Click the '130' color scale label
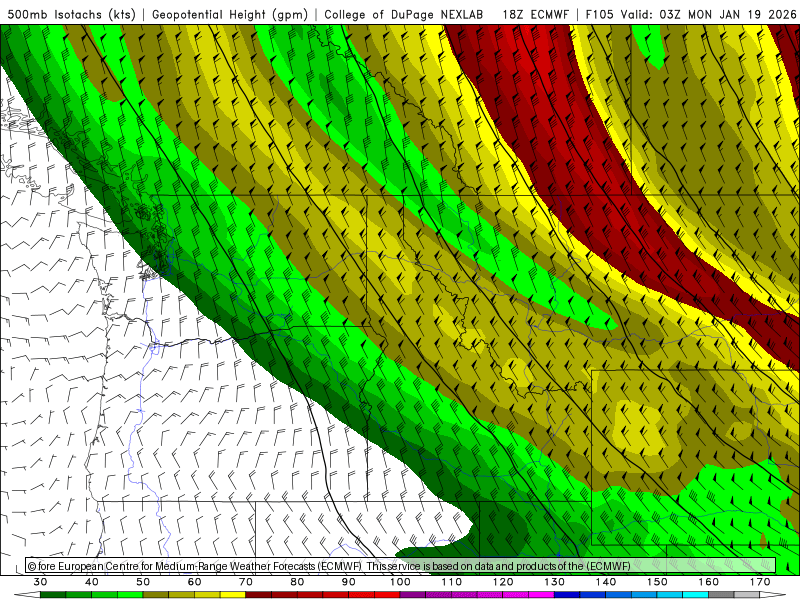Viewport: 800px width, 600px height. point(555,582)
